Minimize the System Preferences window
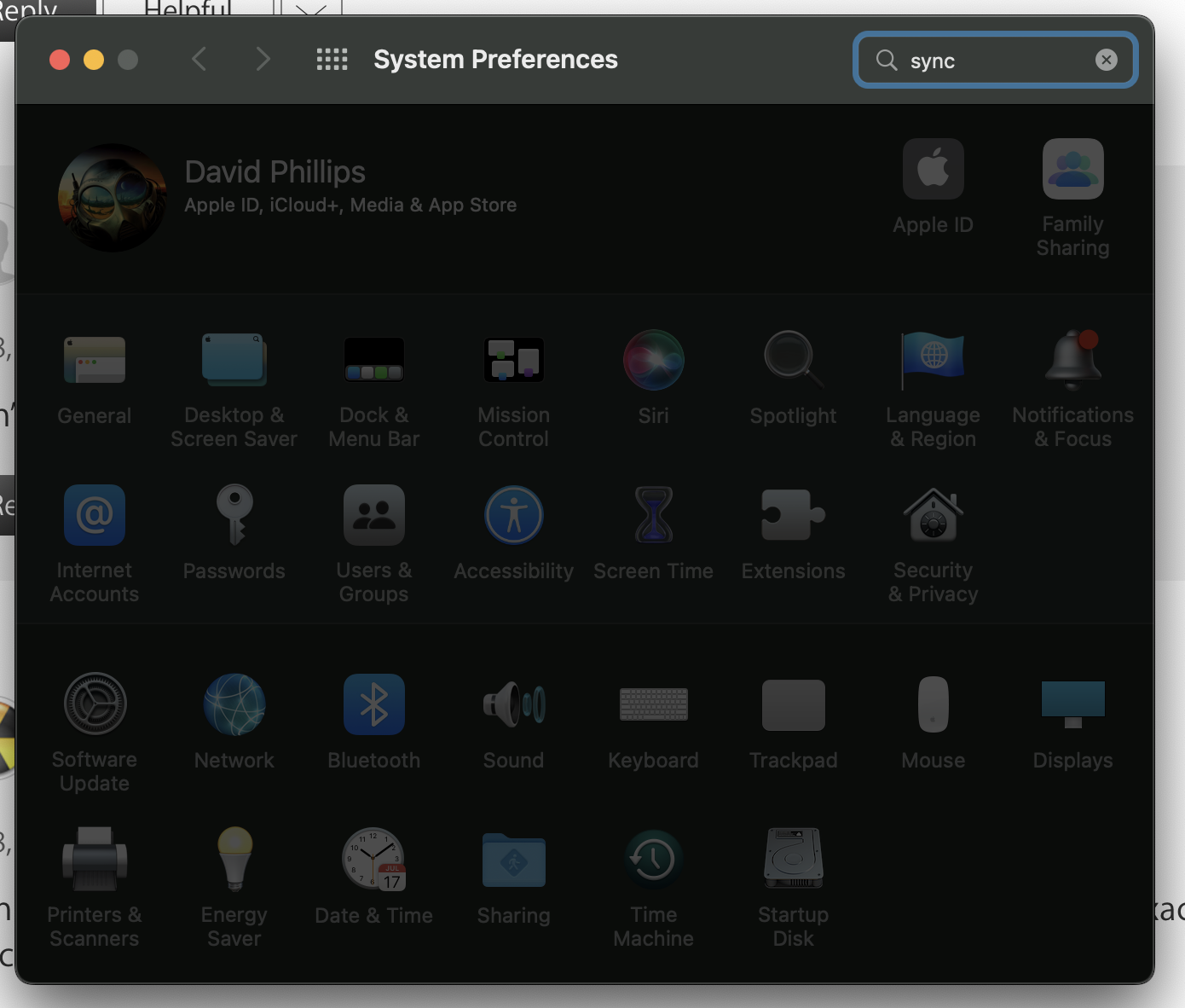 point(94,60)
